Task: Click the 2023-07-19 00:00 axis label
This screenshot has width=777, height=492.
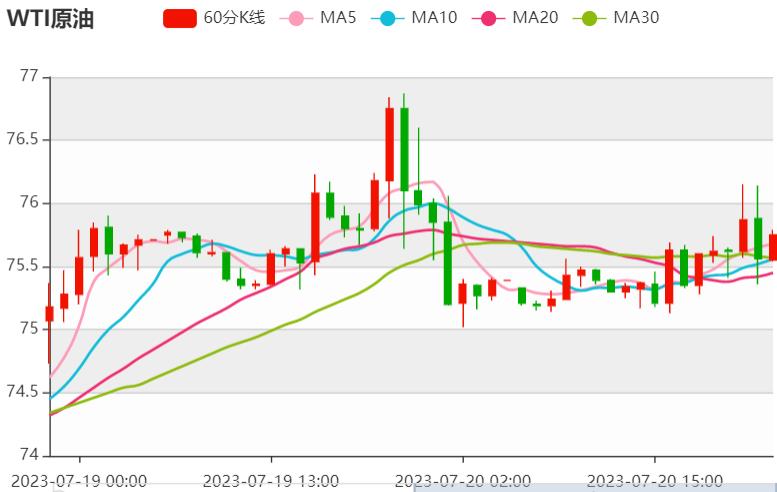Action: tap(79, 481)
